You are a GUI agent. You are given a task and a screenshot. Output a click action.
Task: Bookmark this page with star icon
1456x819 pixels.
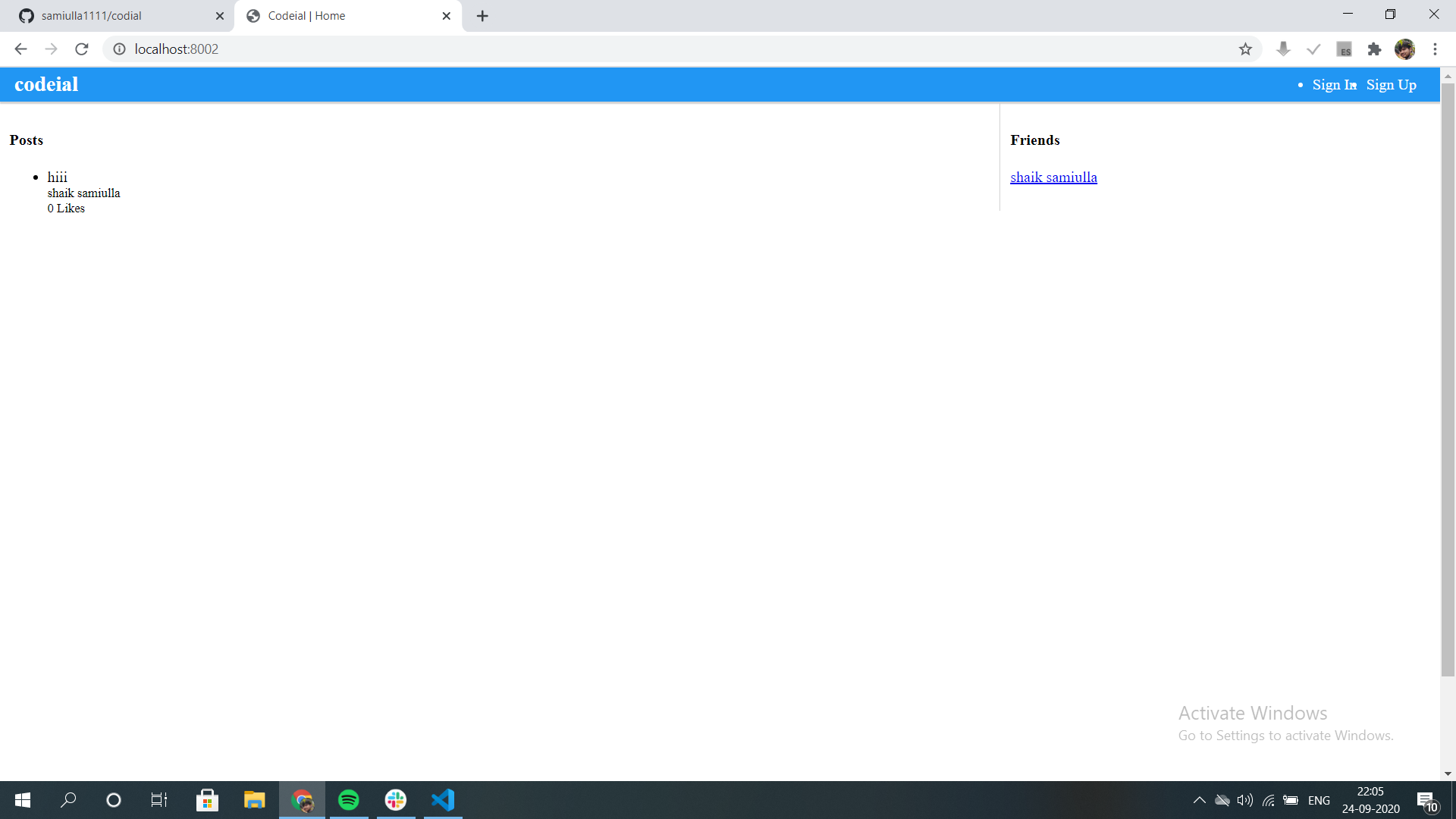(x=1245, y=49)
